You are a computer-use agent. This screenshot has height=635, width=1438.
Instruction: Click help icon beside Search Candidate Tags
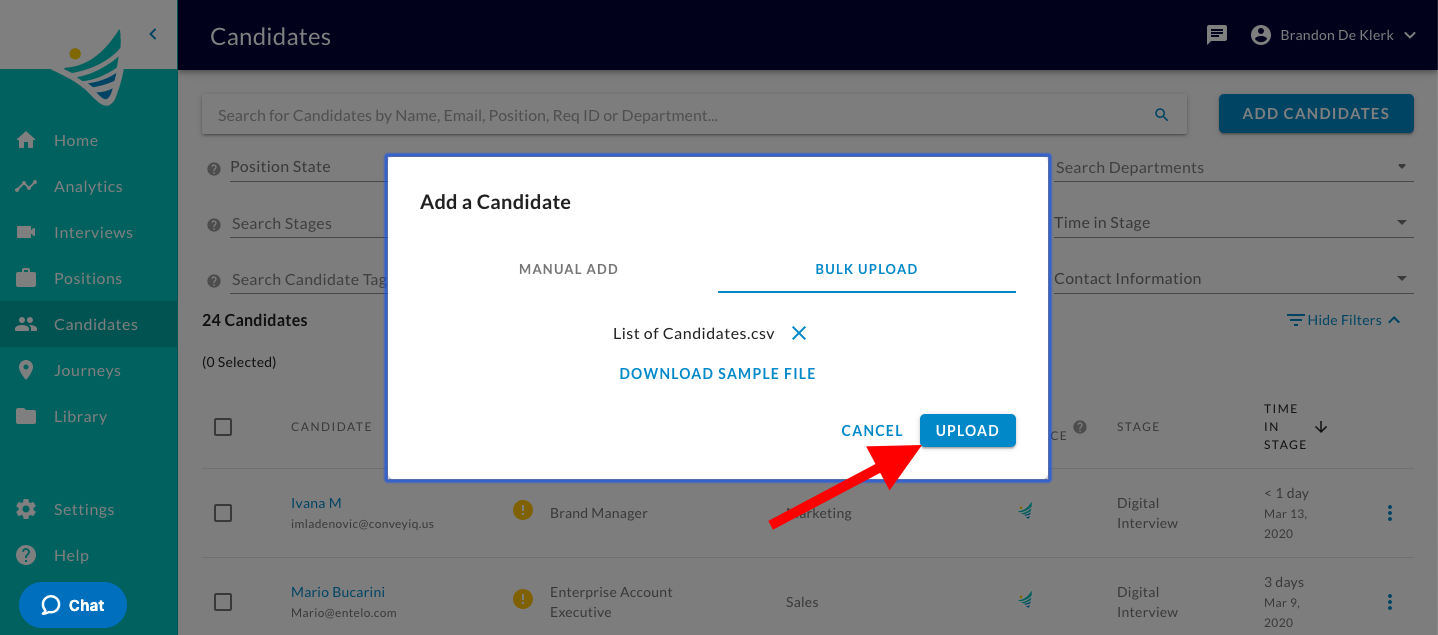click(213, 281)
